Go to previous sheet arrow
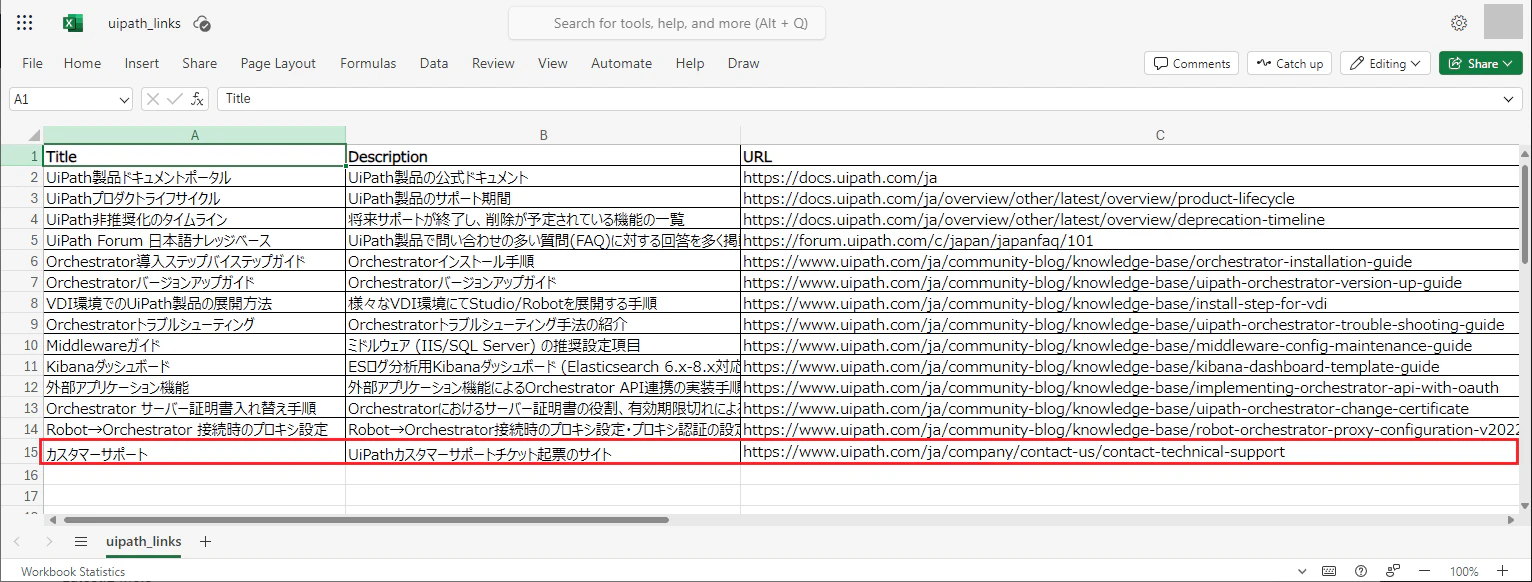Viewport: 1532px width, 582px height. [17, 541]
